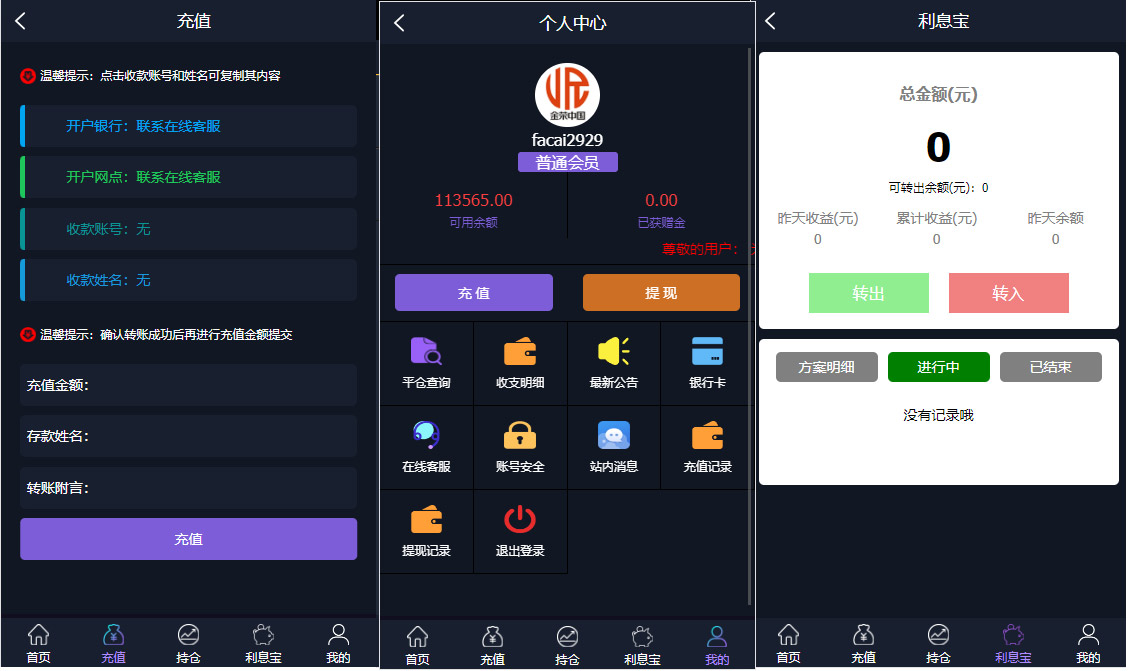The image size is (1129, 671).
Task: Click the 昨天收益(元) value
Action: pos(818,239)
